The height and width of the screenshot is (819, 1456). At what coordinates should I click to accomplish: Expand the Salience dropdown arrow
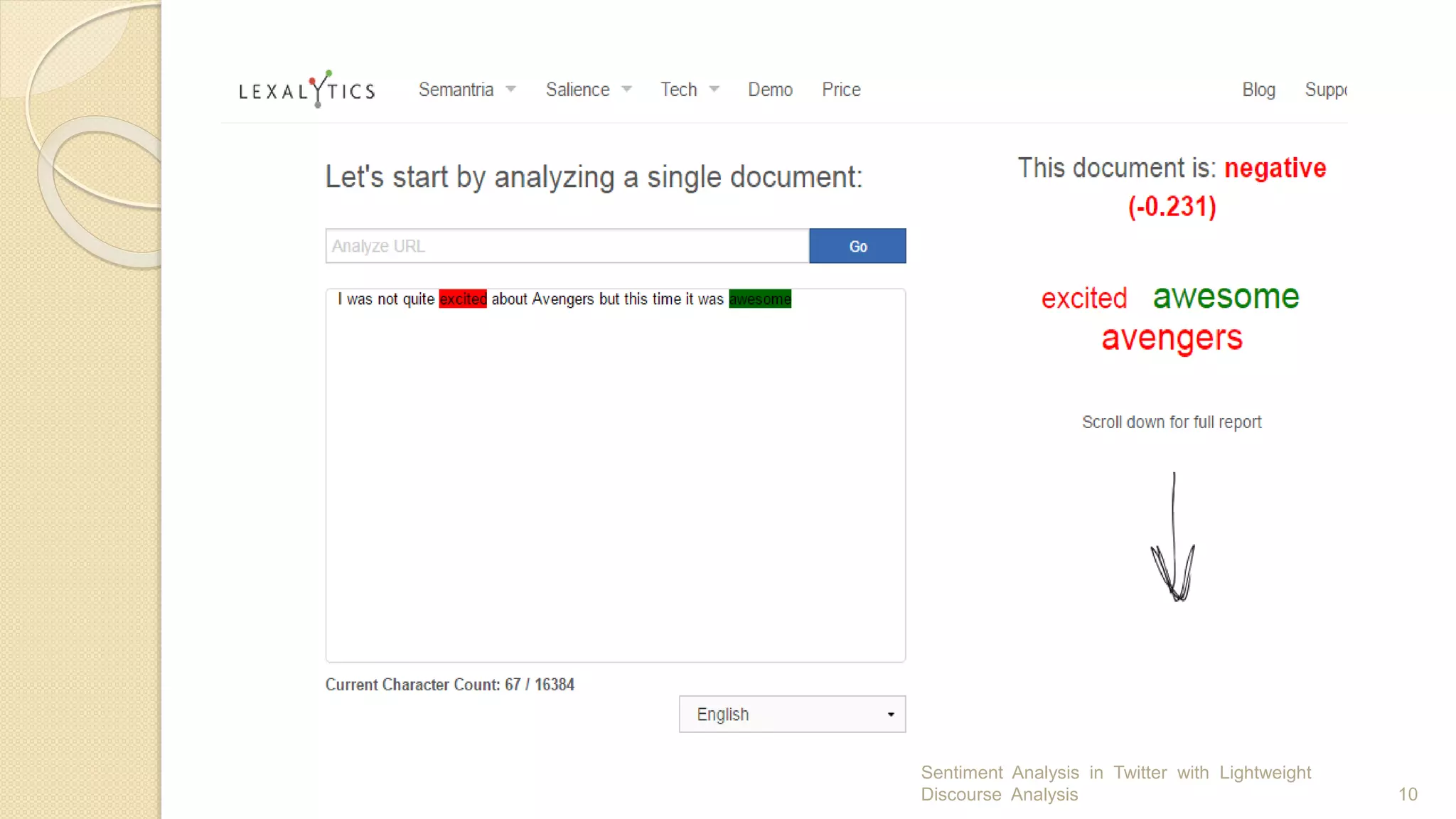pyautogui.click(x=626, y=90)
